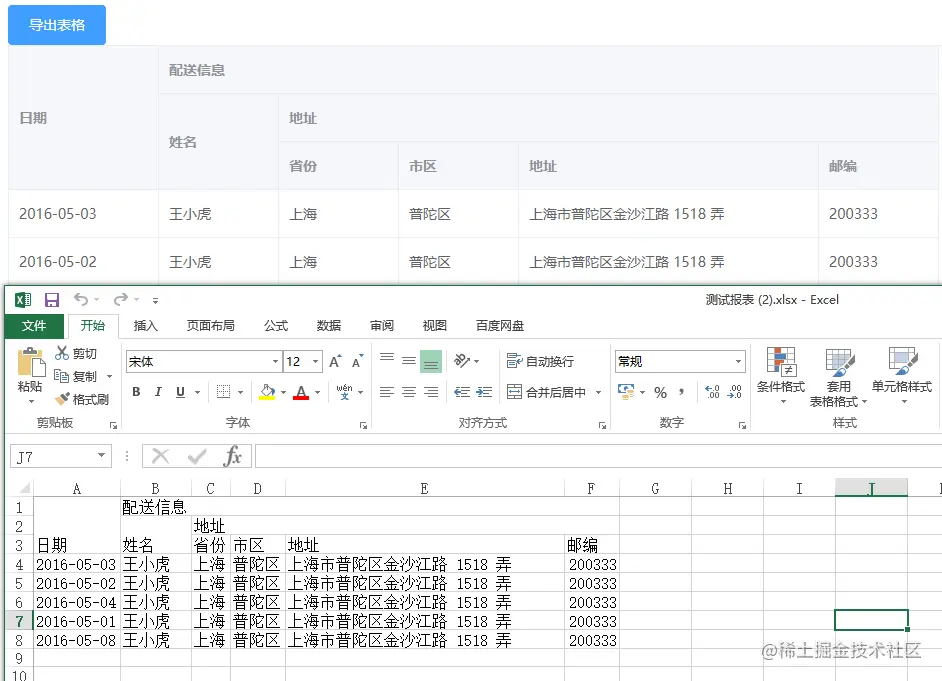The image size is (942, 681).
Task: Click the 导出表格 button
Action: tap(57, 25)
